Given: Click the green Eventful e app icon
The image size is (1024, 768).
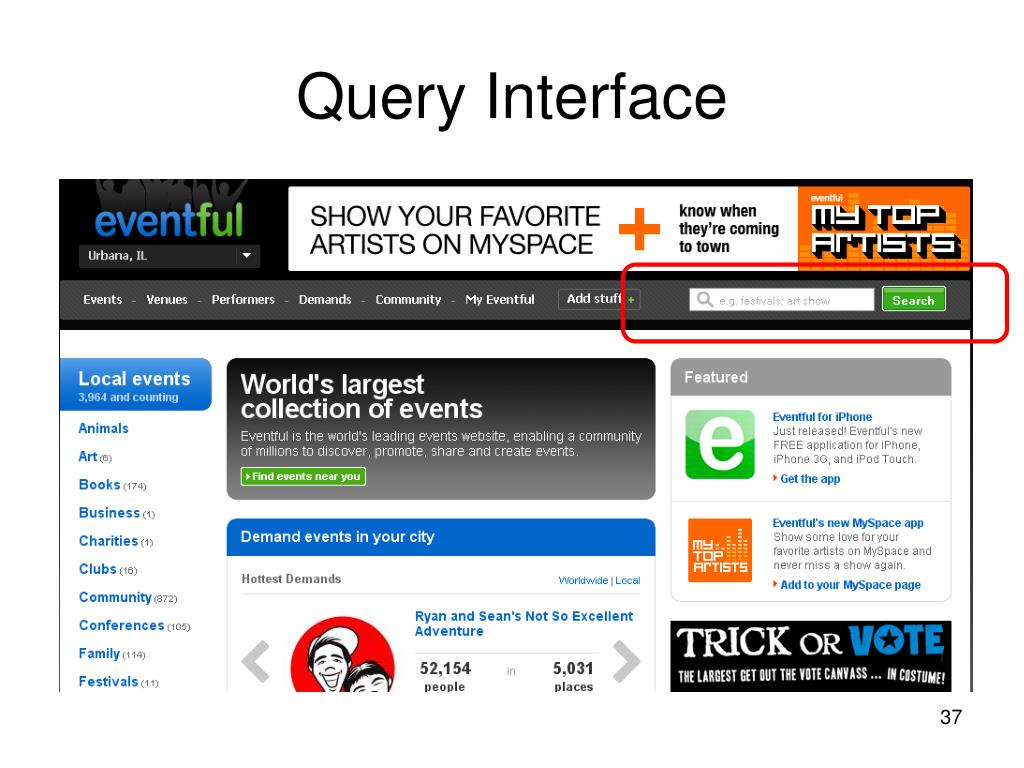Looking at the screenshot, I should [x=720, y=445].
